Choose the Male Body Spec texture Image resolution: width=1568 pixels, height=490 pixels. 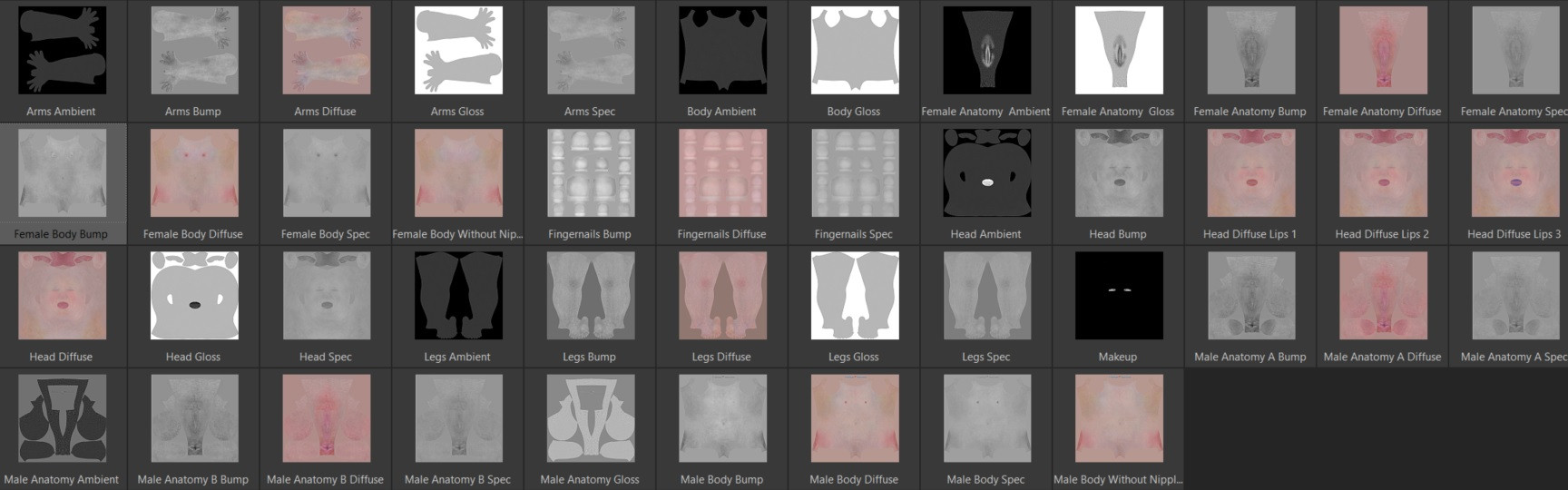point(987,418)
